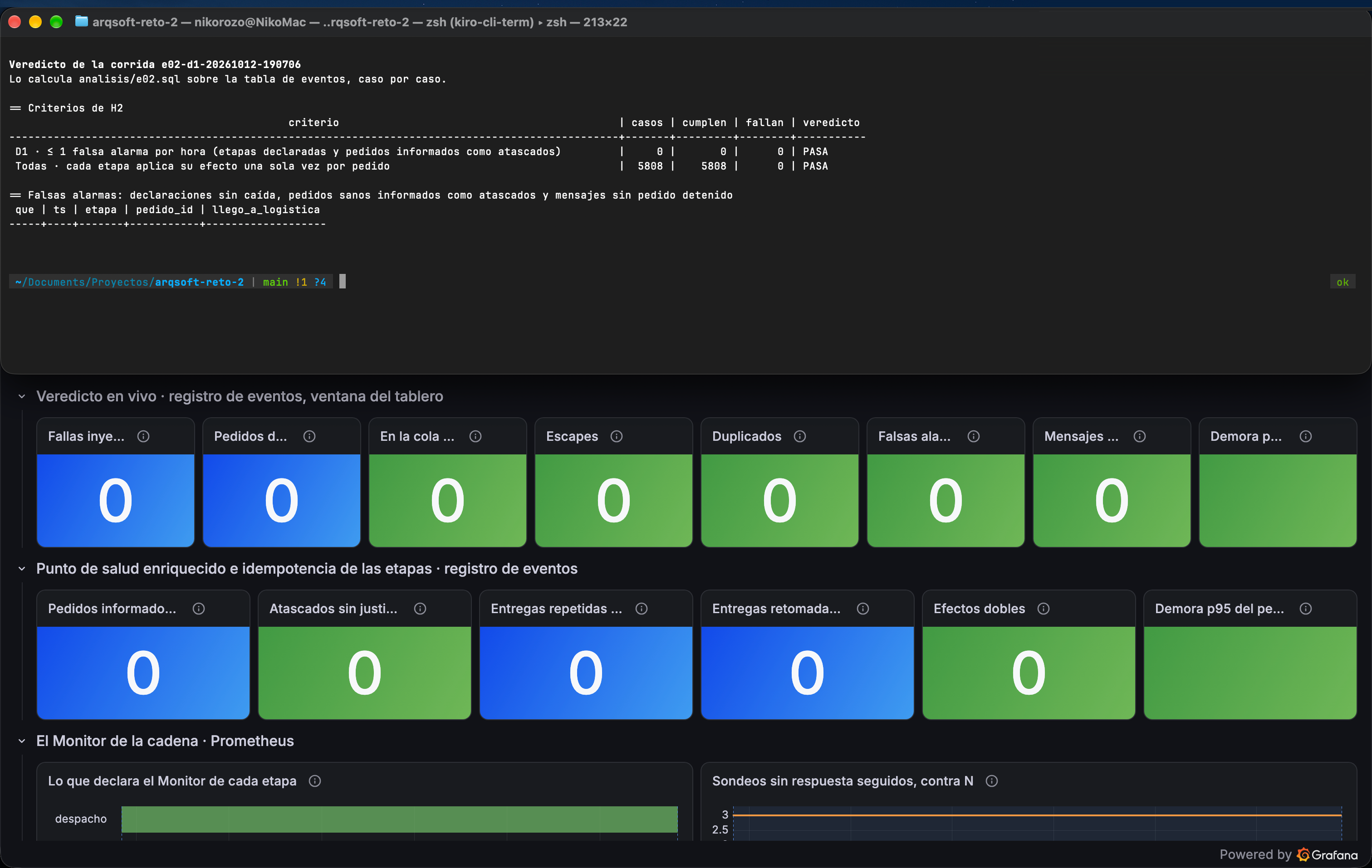The height and width of the screenshot is (868, 1372).
Task: Open info icon for Falsas ala... panel
Action: pos(974,436)
